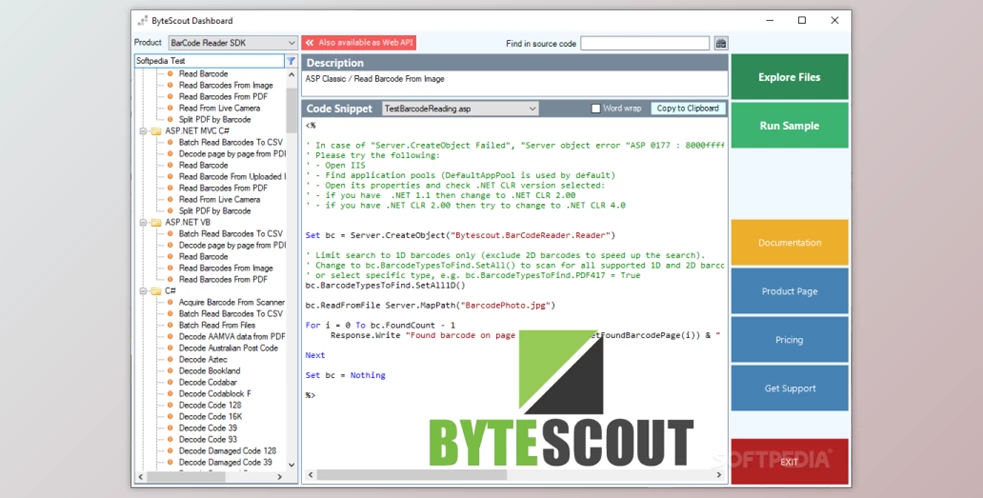Select Acquire Barcode From Scanner
The height and width of the screenshot is (498, 983).
pos(232,302)
